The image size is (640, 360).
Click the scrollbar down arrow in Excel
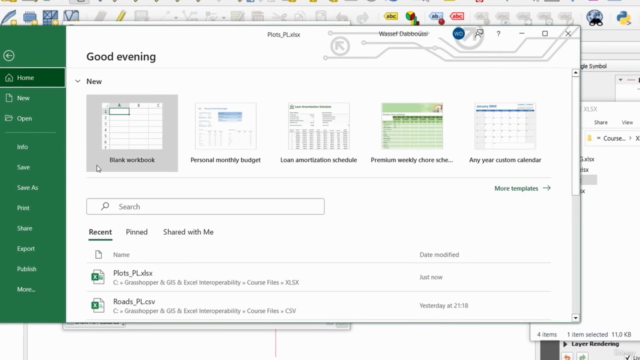coord(576,318)
